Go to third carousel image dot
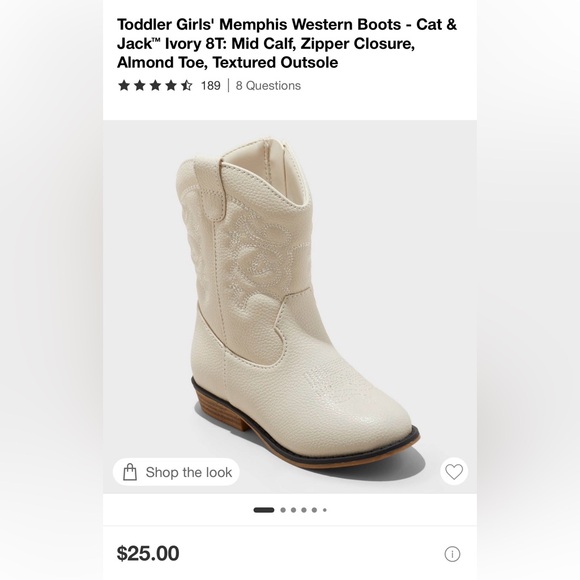The image size is (580, 580). tap(293, 510)
